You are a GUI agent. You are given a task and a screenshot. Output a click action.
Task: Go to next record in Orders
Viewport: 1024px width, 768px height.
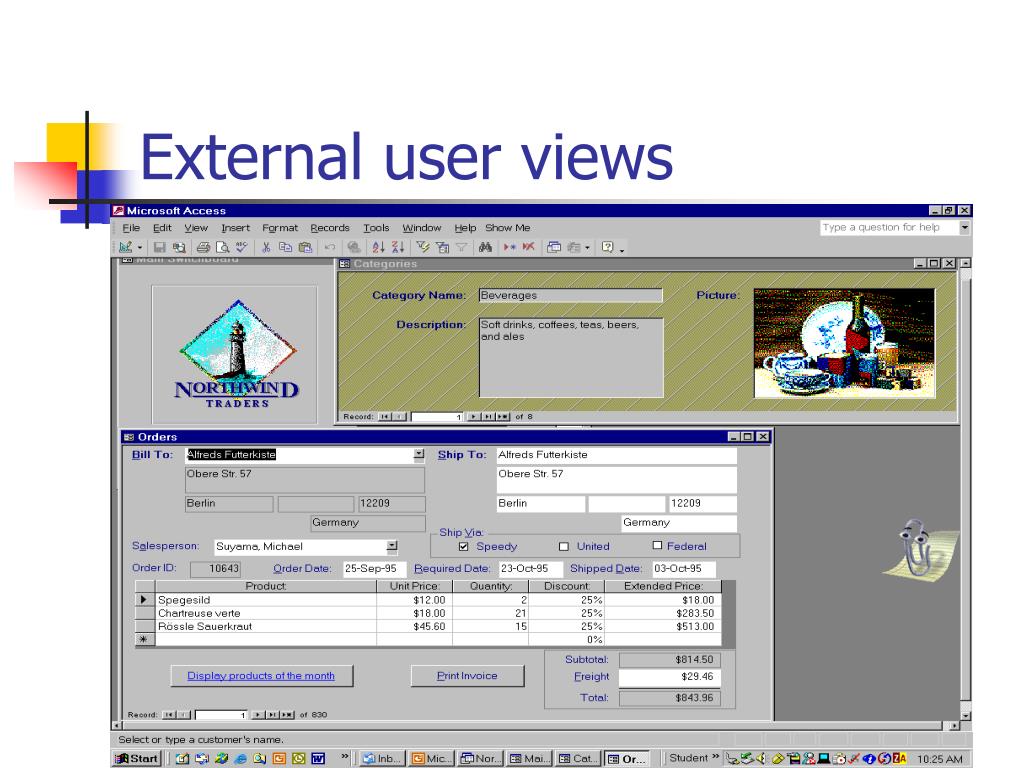click(259, 715)
